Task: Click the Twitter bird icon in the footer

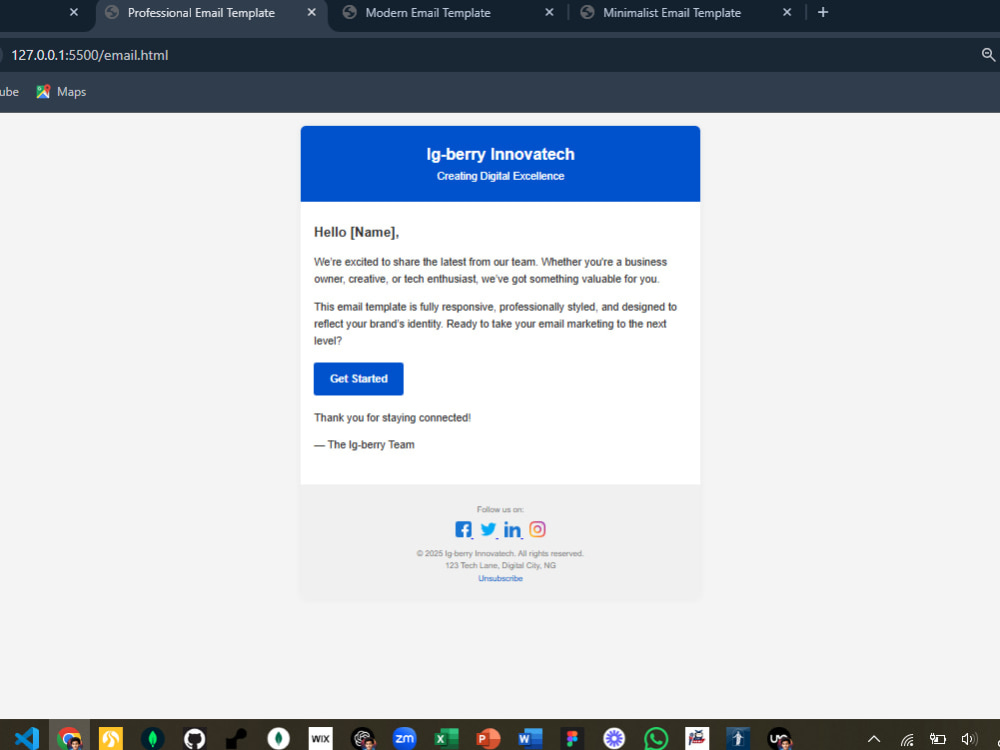Action: (488, 529)
